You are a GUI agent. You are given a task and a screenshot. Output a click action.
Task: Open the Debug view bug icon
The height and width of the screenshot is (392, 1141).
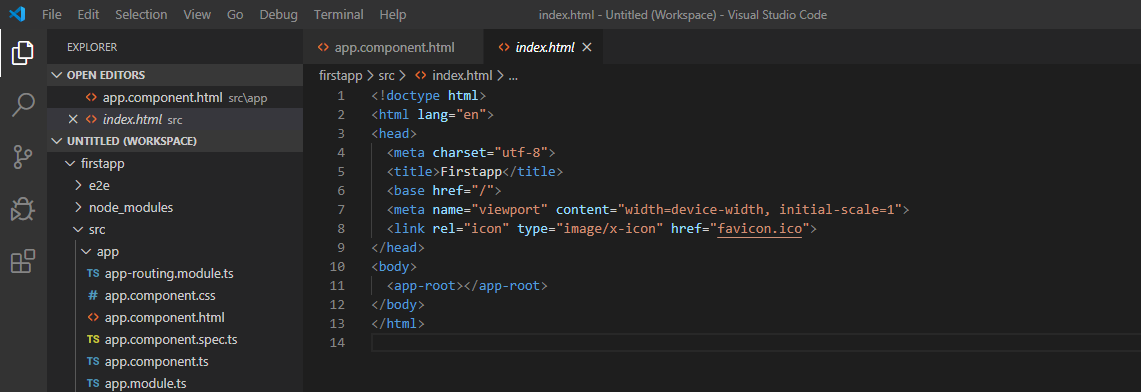click(23, 209)
